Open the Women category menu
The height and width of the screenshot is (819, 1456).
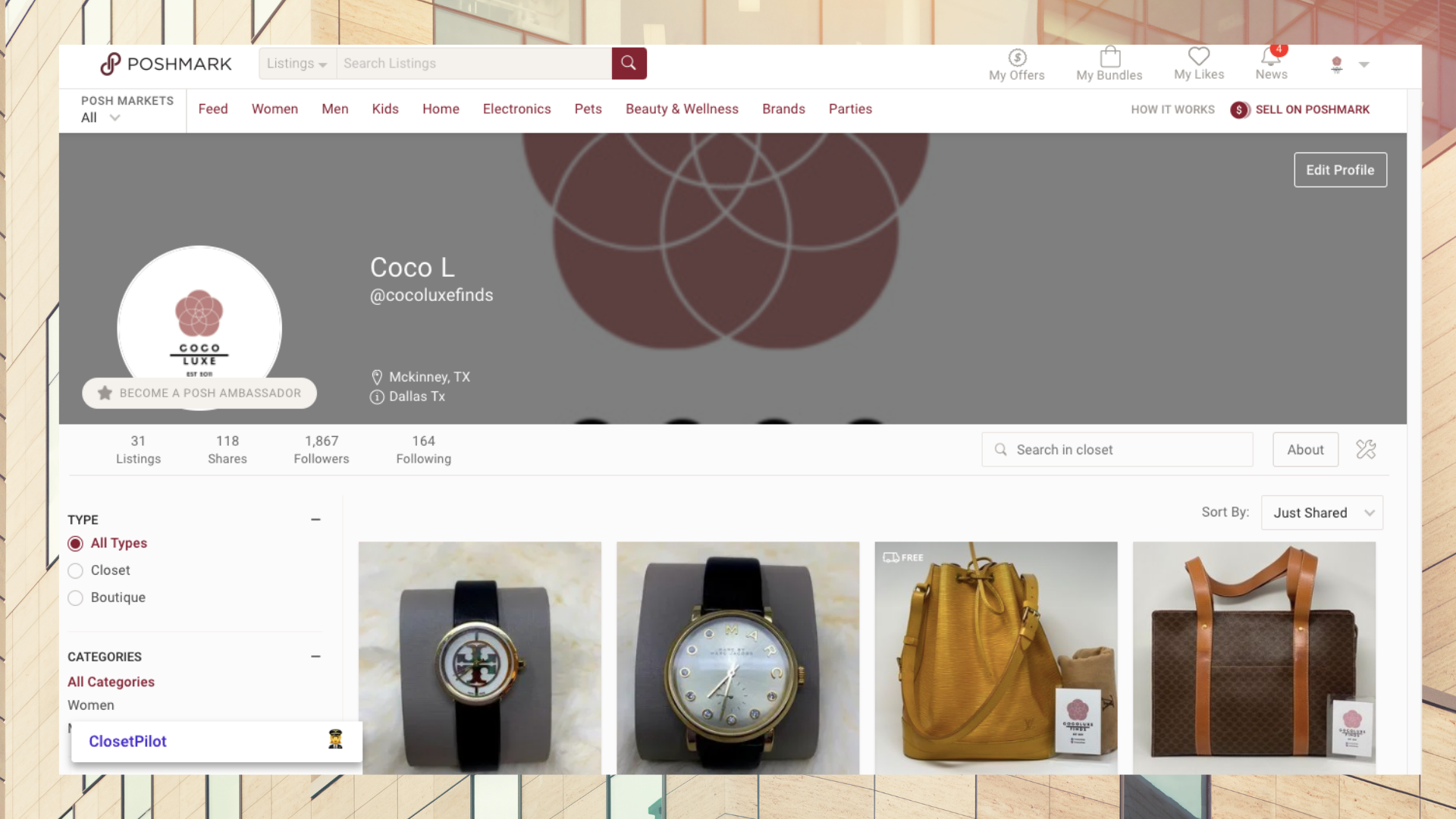click(275, 109)
